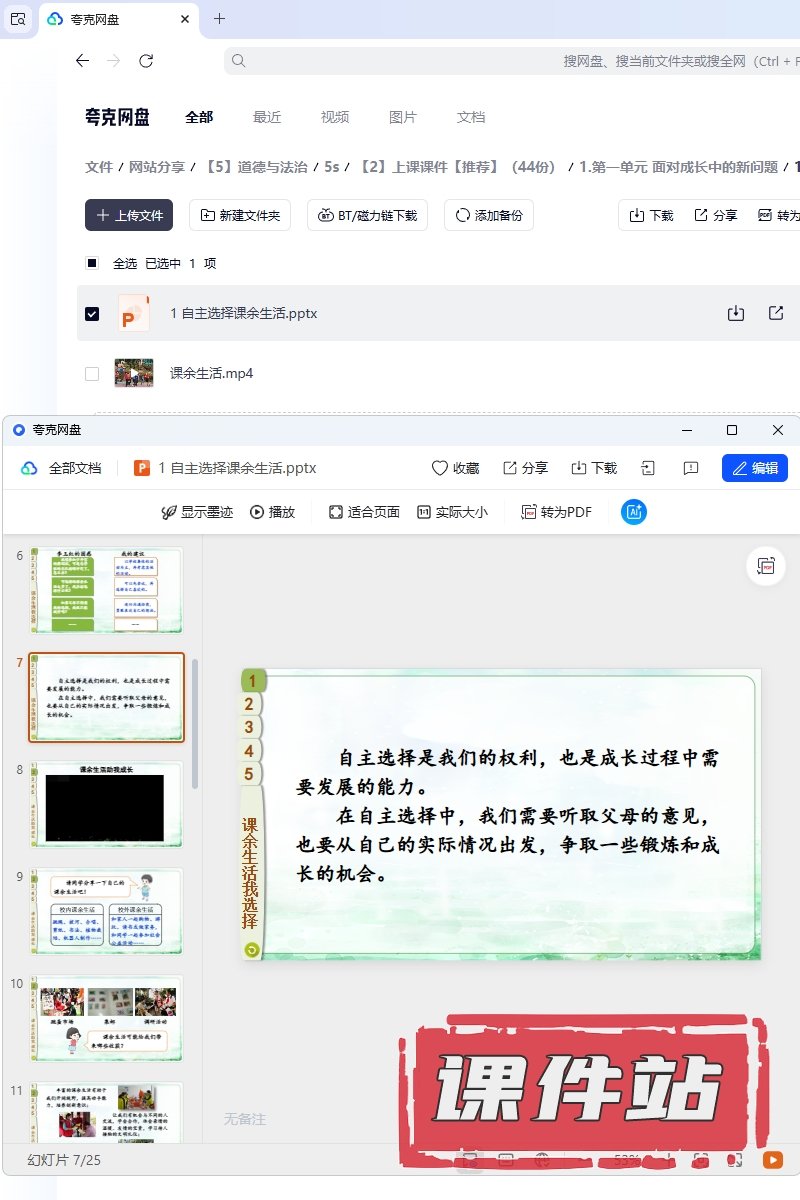The height and width of the screenshot is (1200, 800).
Task: Switch to the 视频 tab
Action: pos(335,117)
